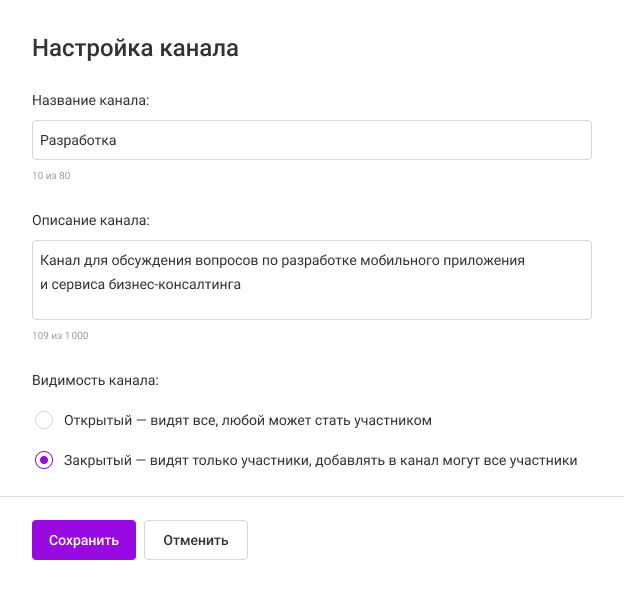Click the "Описание канала:" label
Viewport: 624px width, 592px height.
[x=91, y=220]
